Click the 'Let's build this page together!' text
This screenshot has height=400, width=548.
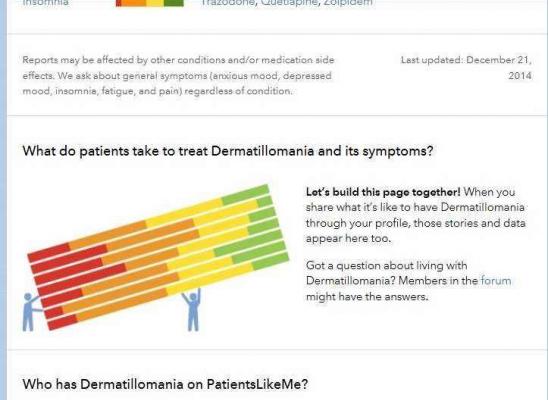pyautogui.click(x=383, y=192)
